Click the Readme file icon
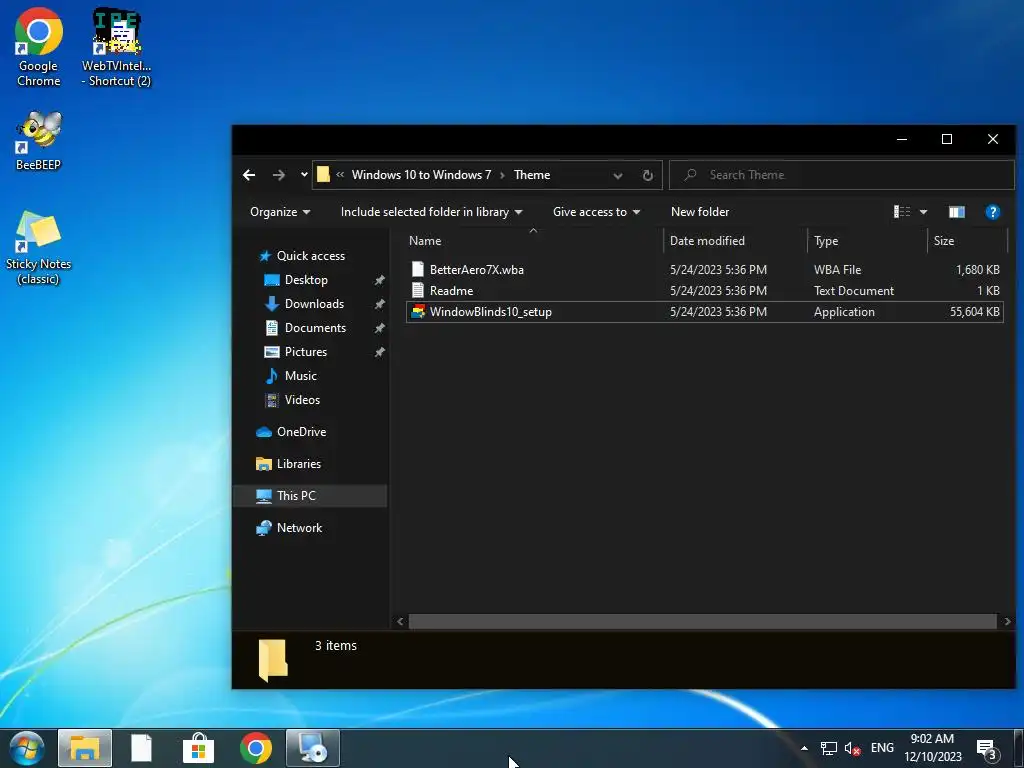Image resolution: width=1024 pixels, height=768 pixels. (418, 291)
